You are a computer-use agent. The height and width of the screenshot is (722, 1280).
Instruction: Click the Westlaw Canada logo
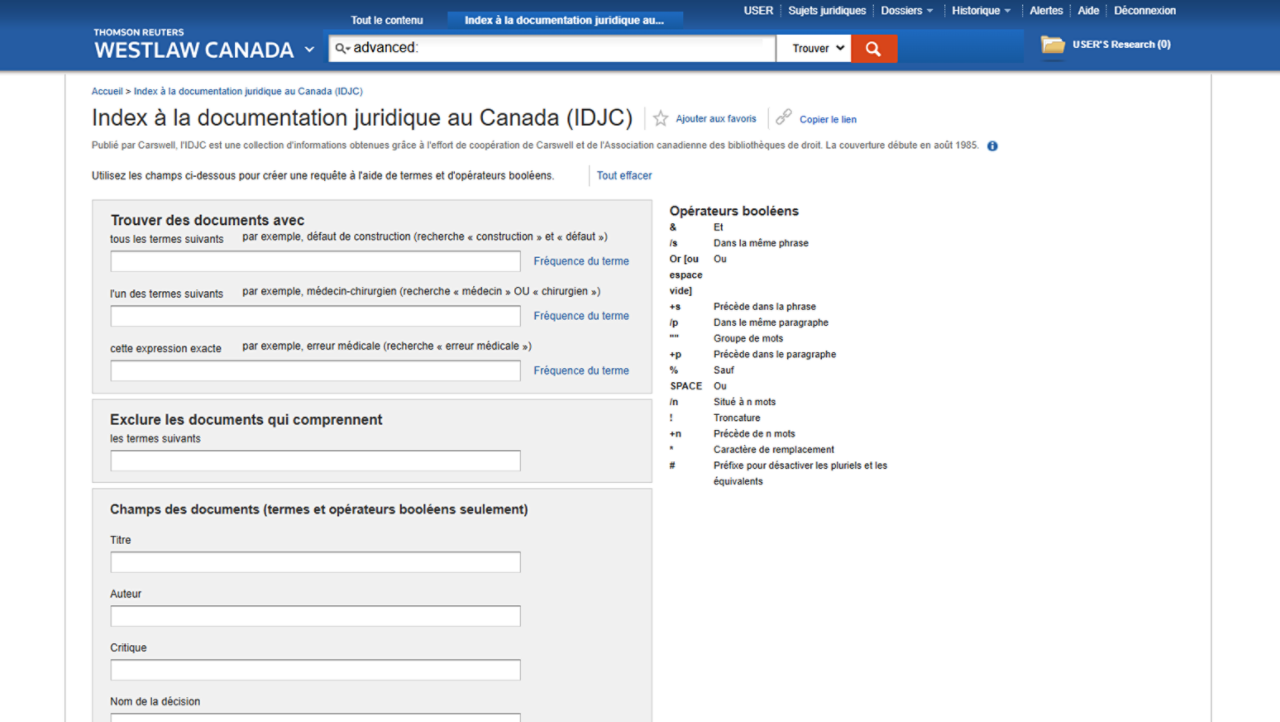(x=190, y=50)
